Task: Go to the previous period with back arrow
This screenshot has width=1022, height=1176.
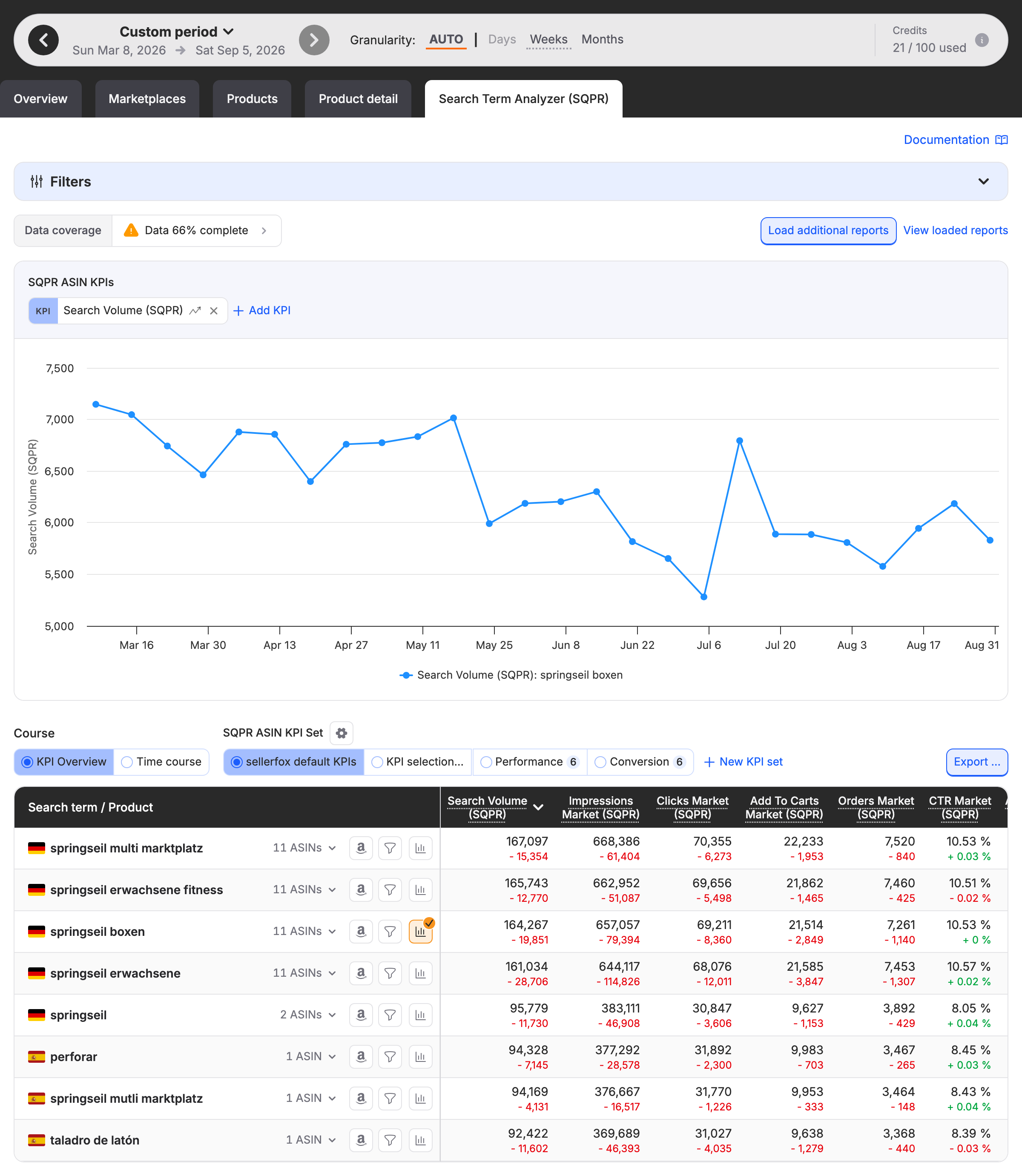Action: click(x=43, y=40)
